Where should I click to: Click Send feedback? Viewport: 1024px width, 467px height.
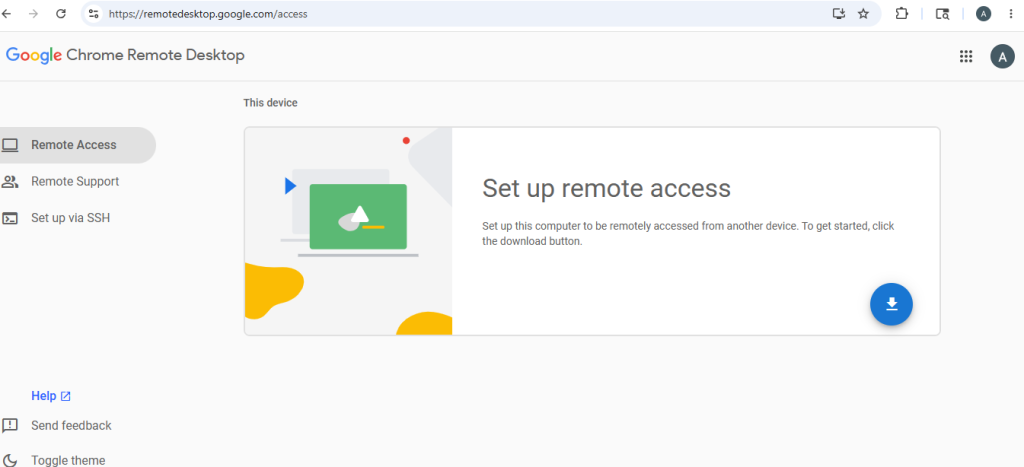coord(71,426)
